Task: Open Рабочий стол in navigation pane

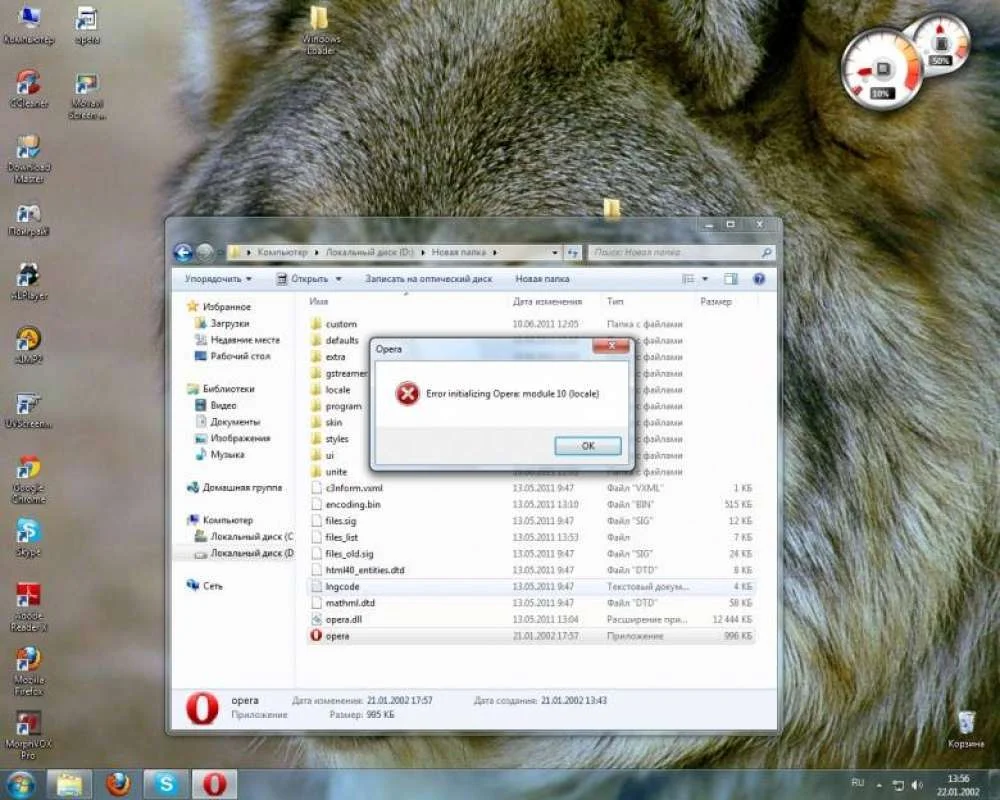Action: pos(240,356)
